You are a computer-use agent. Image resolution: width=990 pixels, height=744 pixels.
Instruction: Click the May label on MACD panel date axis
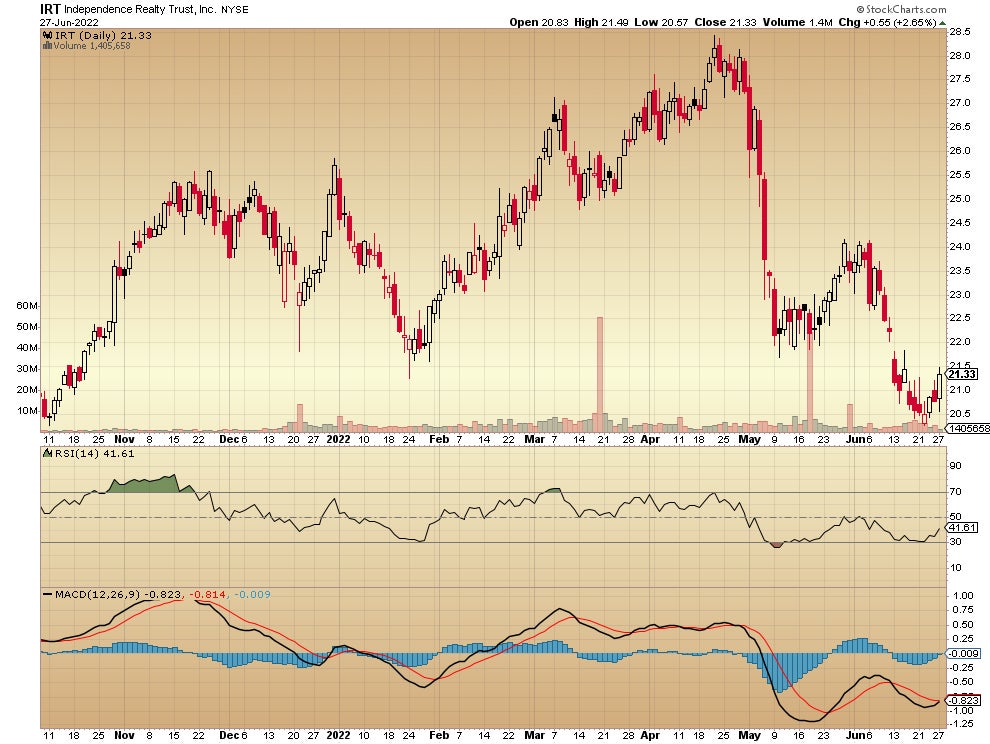coord(749,735)
